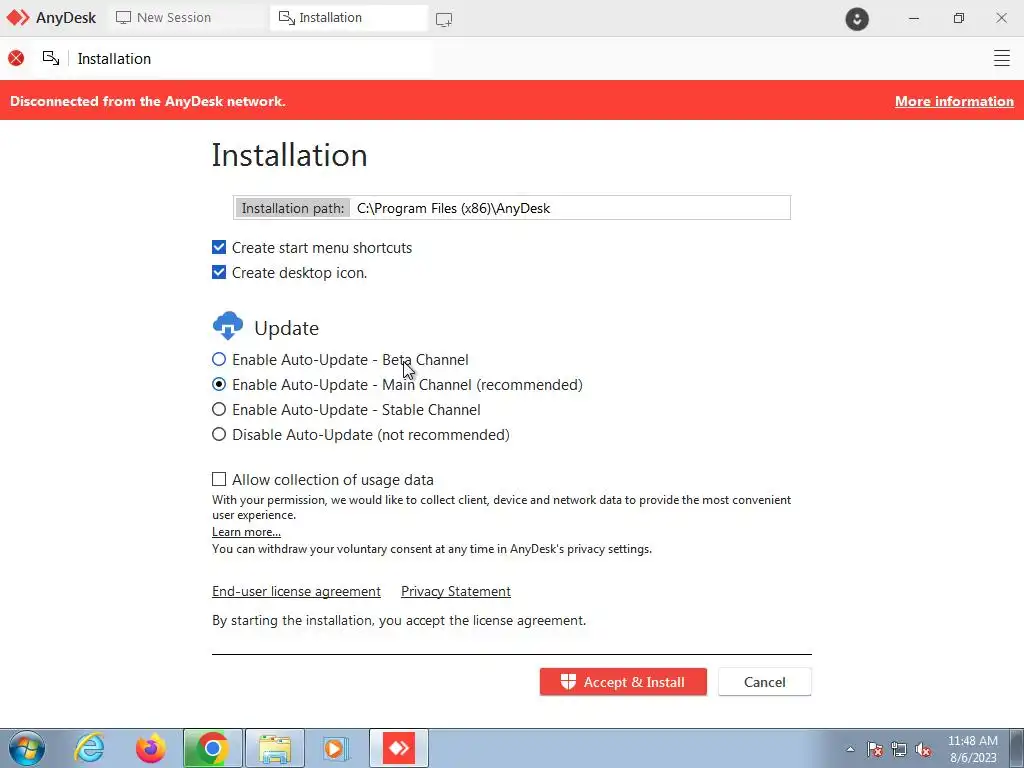
Task: Close the installation page with the red X icon
Action: pos(16,58)
